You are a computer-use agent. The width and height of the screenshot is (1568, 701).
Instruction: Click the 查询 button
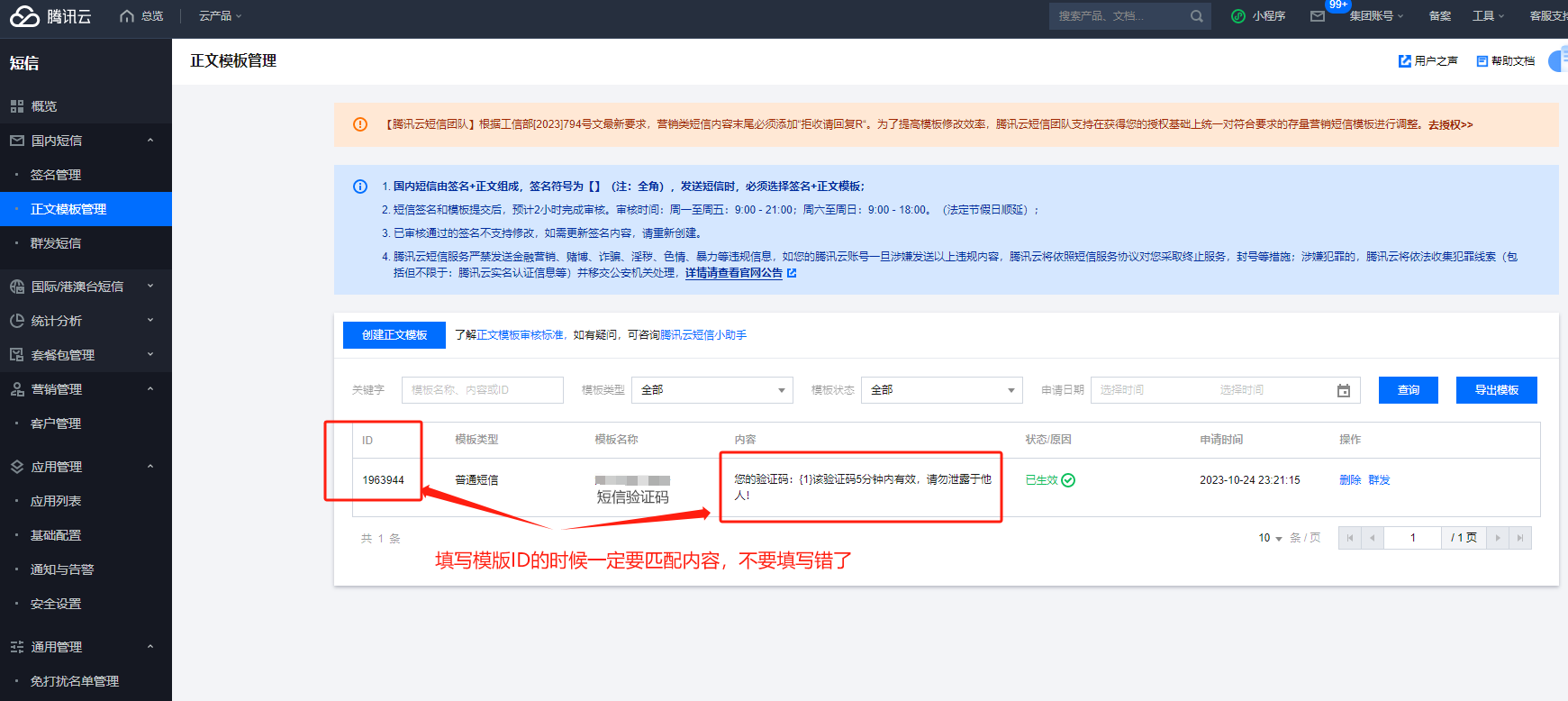pos(1409,390)
